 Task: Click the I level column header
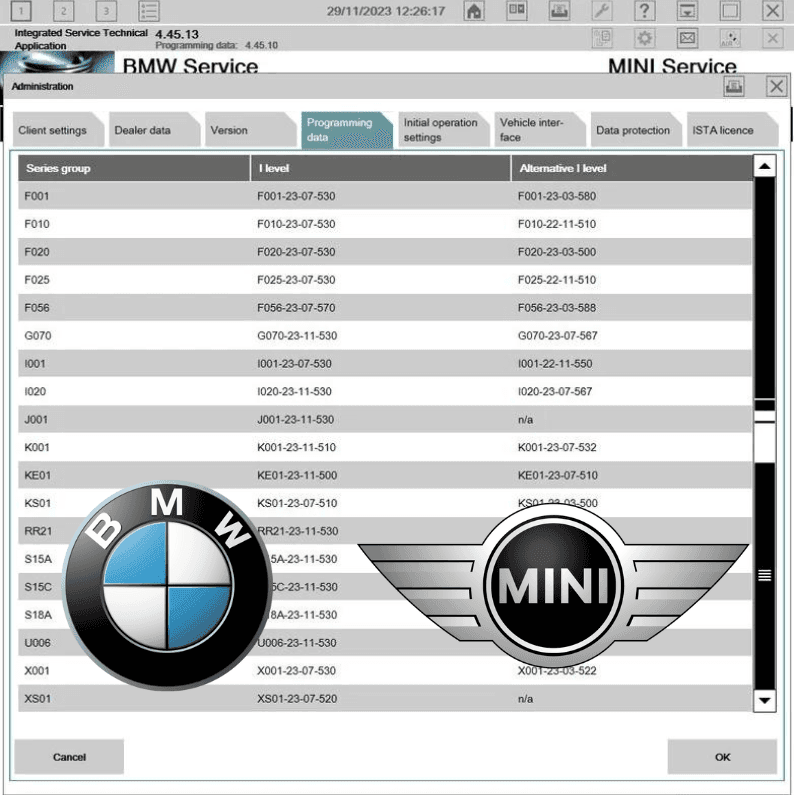tap(380, 168)
